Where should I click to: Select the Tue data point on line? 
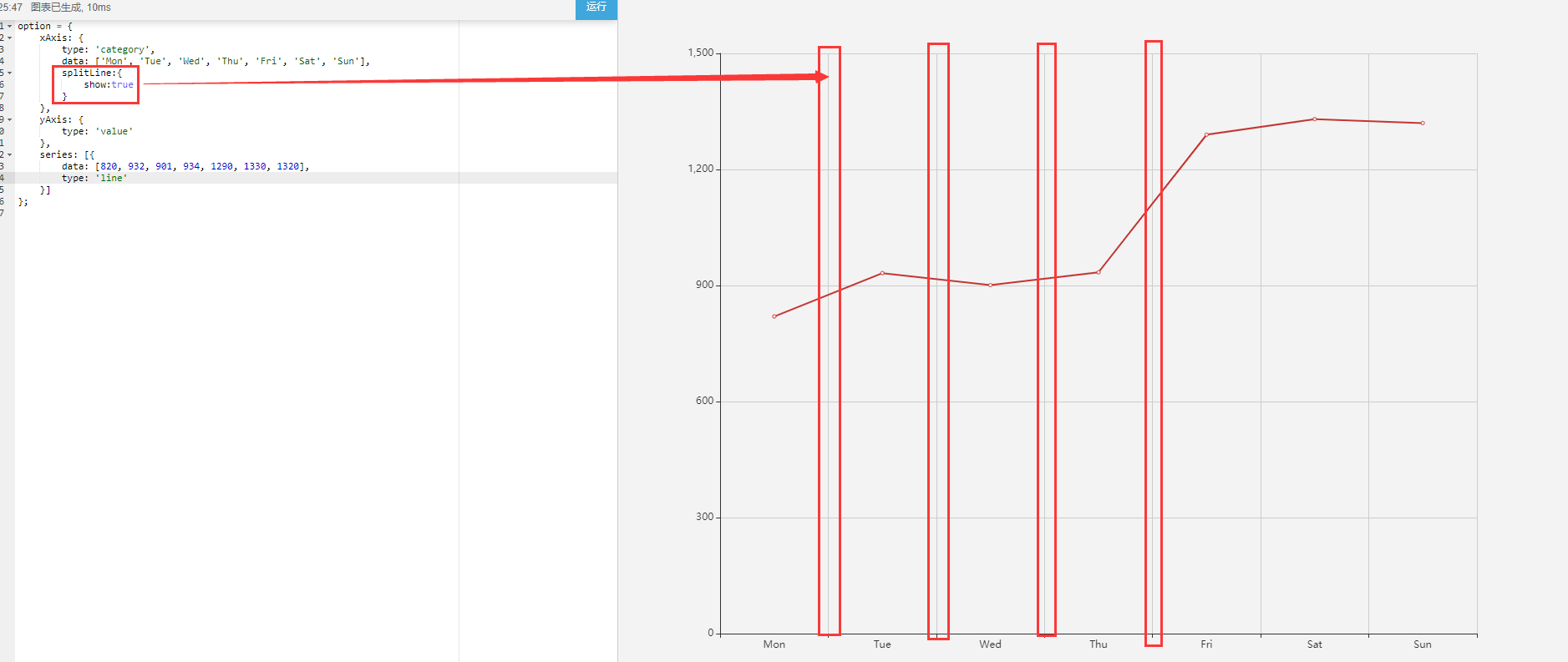pos(882,273)
